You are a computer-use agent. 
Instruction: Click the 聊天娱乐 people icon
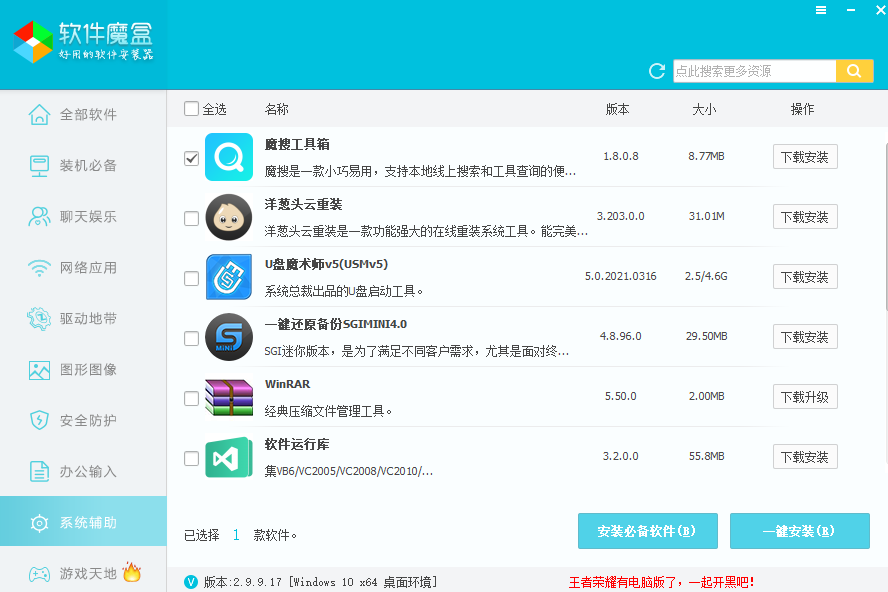(x=39, y=216)
